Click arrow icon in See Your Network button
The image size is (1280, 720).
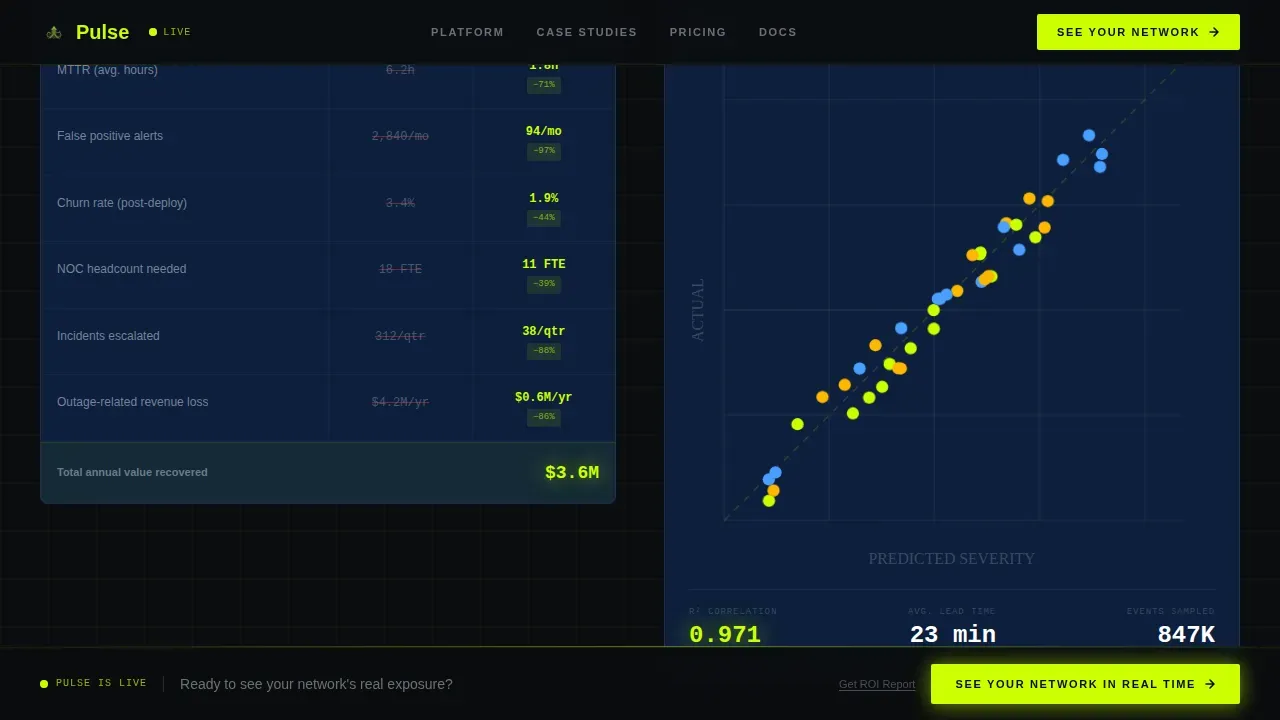(x=1214, y=32)
